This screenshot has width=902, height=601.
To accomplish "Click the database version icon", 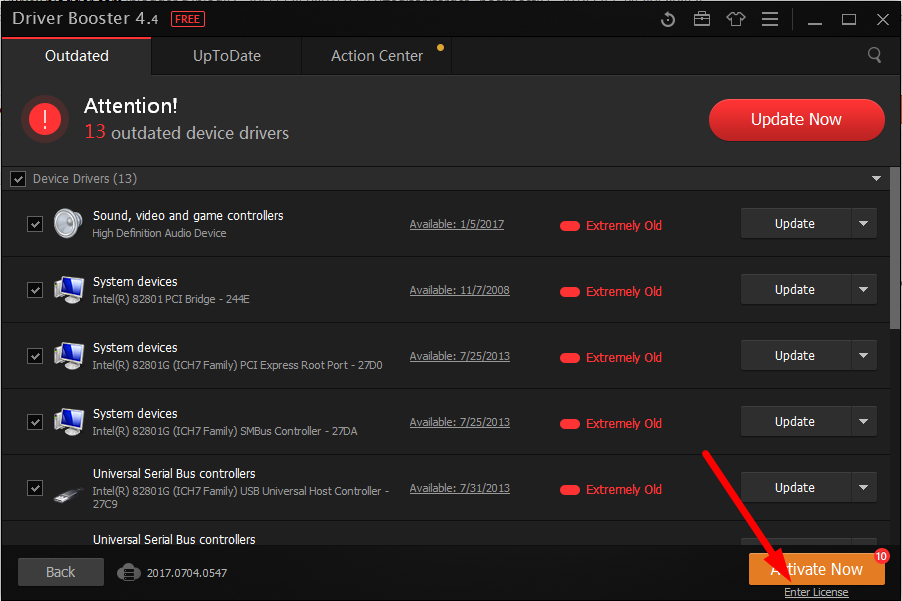I will click(129, 573).
